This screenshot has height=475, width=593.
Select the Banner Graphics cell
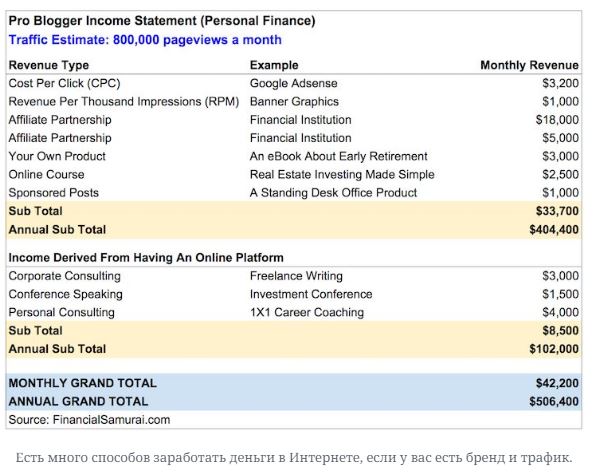pyautogui.click(x=294, y=101)
